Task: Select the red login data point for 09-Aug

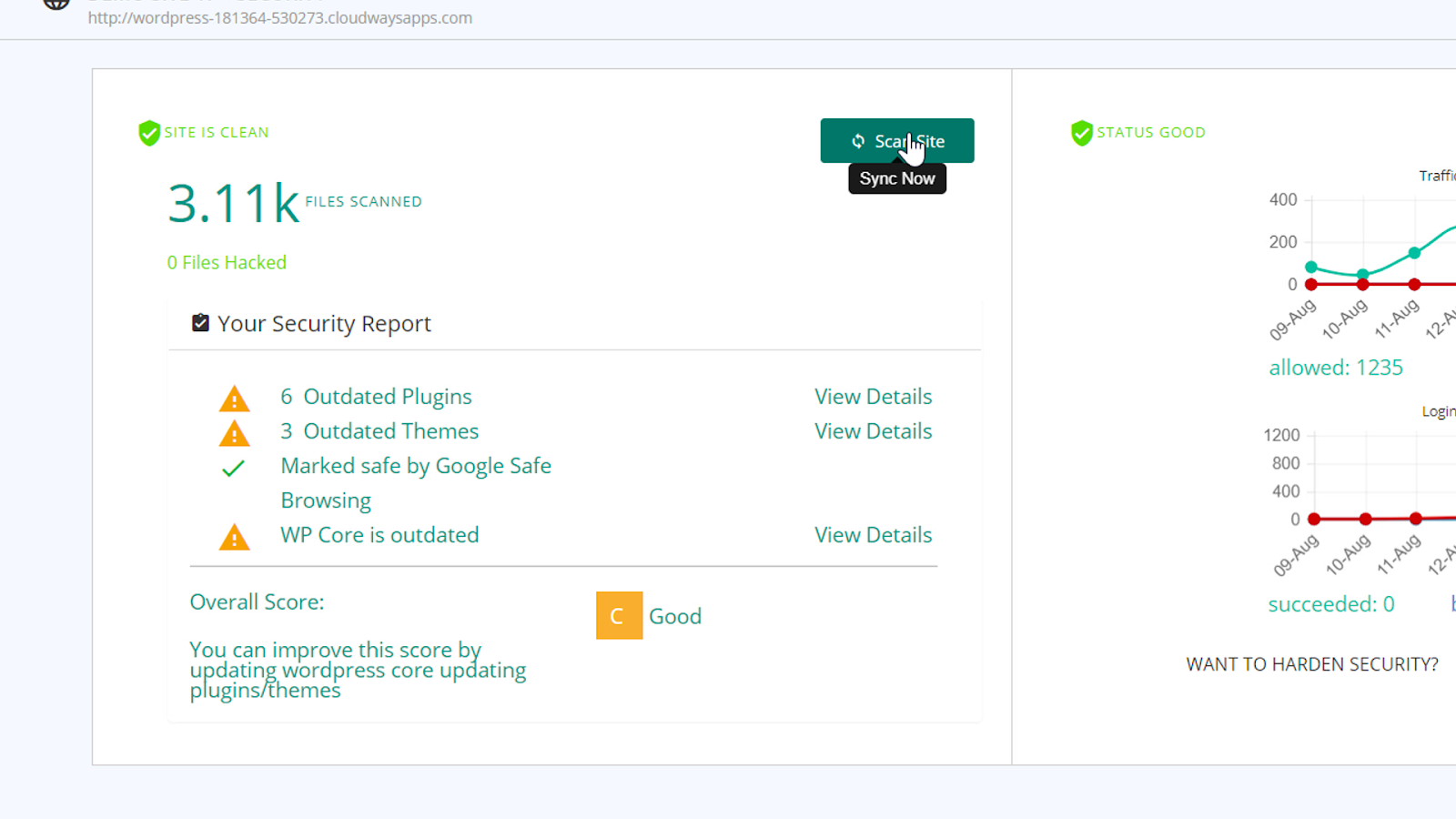Action: coord(1313,520)
